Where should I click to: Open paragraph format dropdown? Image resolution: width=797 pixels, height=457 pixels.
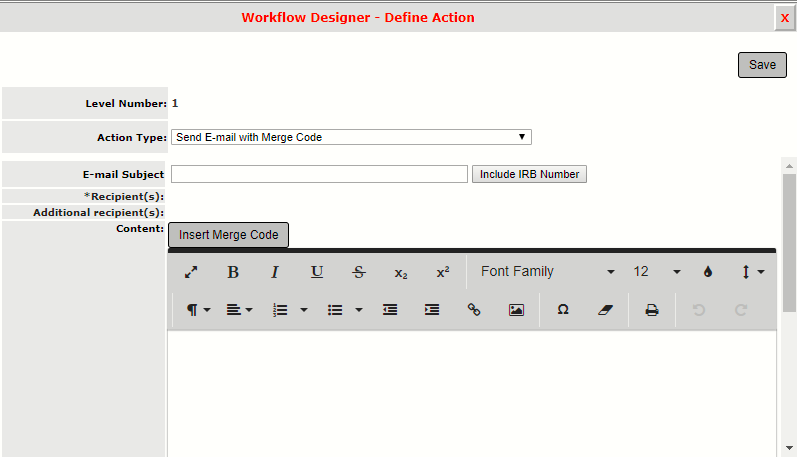point(198,310)
